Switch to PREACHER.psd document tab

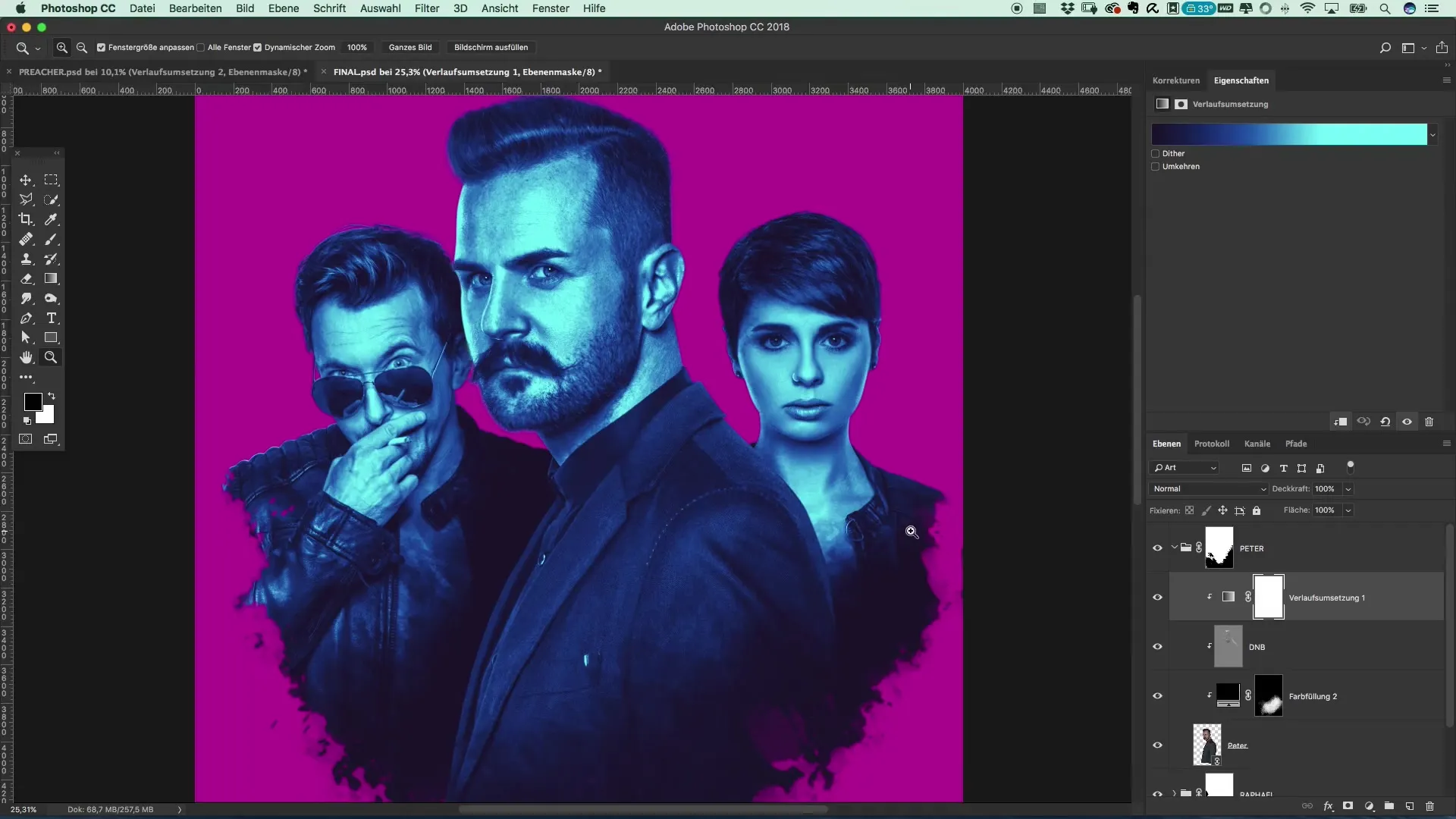[x=162, y=72]
